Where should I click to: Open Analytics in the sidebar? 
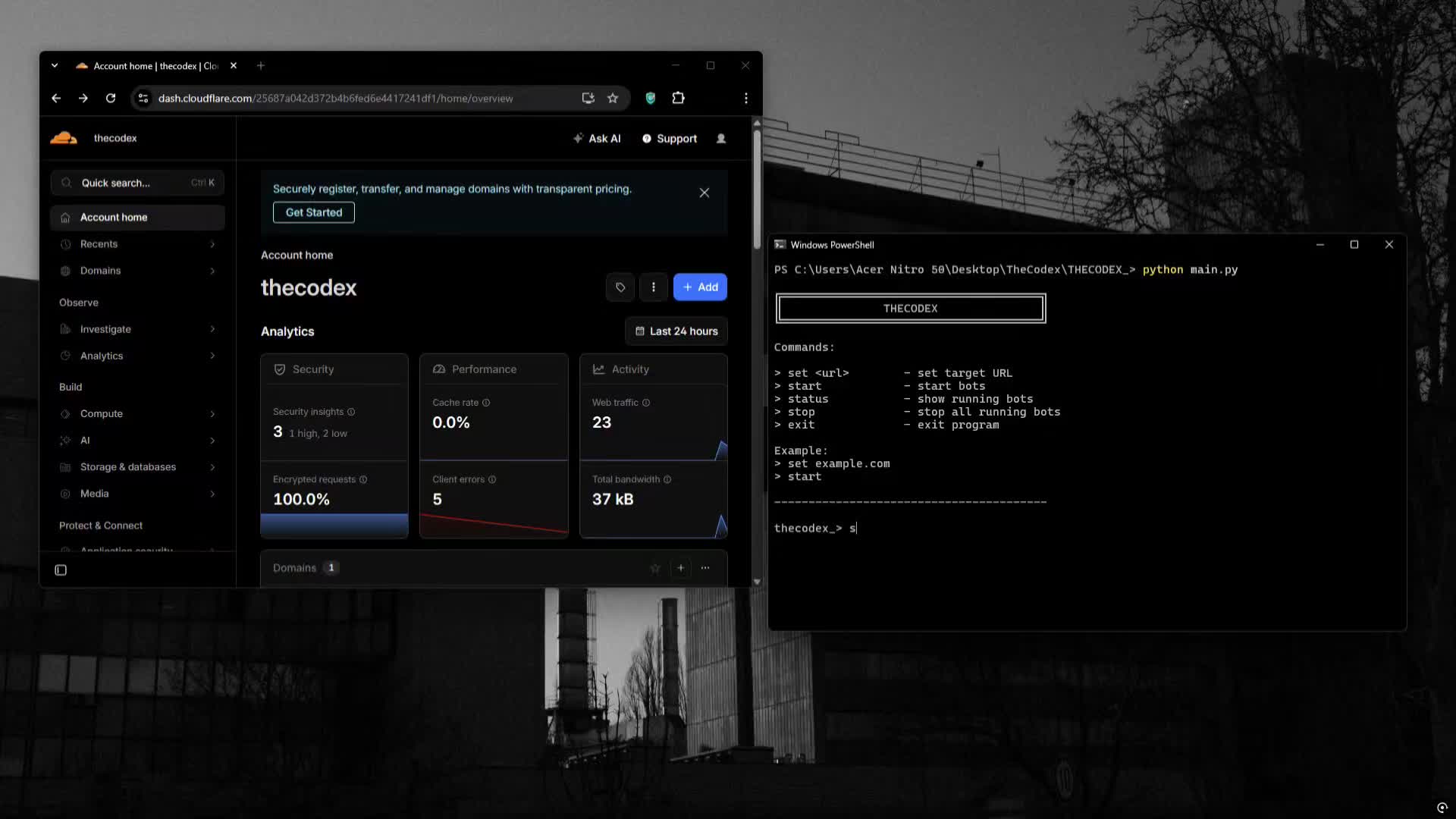pyautogui.click(x=102, y=356)
